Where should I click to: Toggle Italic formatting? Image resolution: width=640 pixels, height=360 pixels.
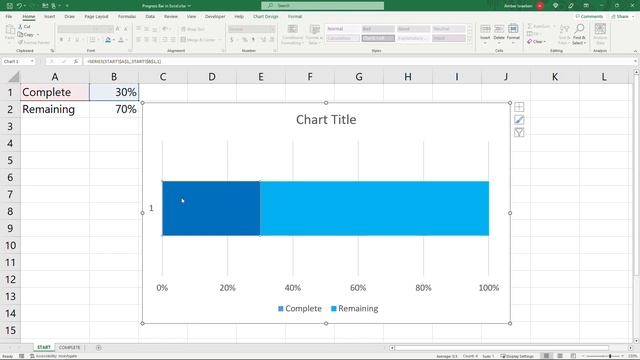tap(69, 40)
